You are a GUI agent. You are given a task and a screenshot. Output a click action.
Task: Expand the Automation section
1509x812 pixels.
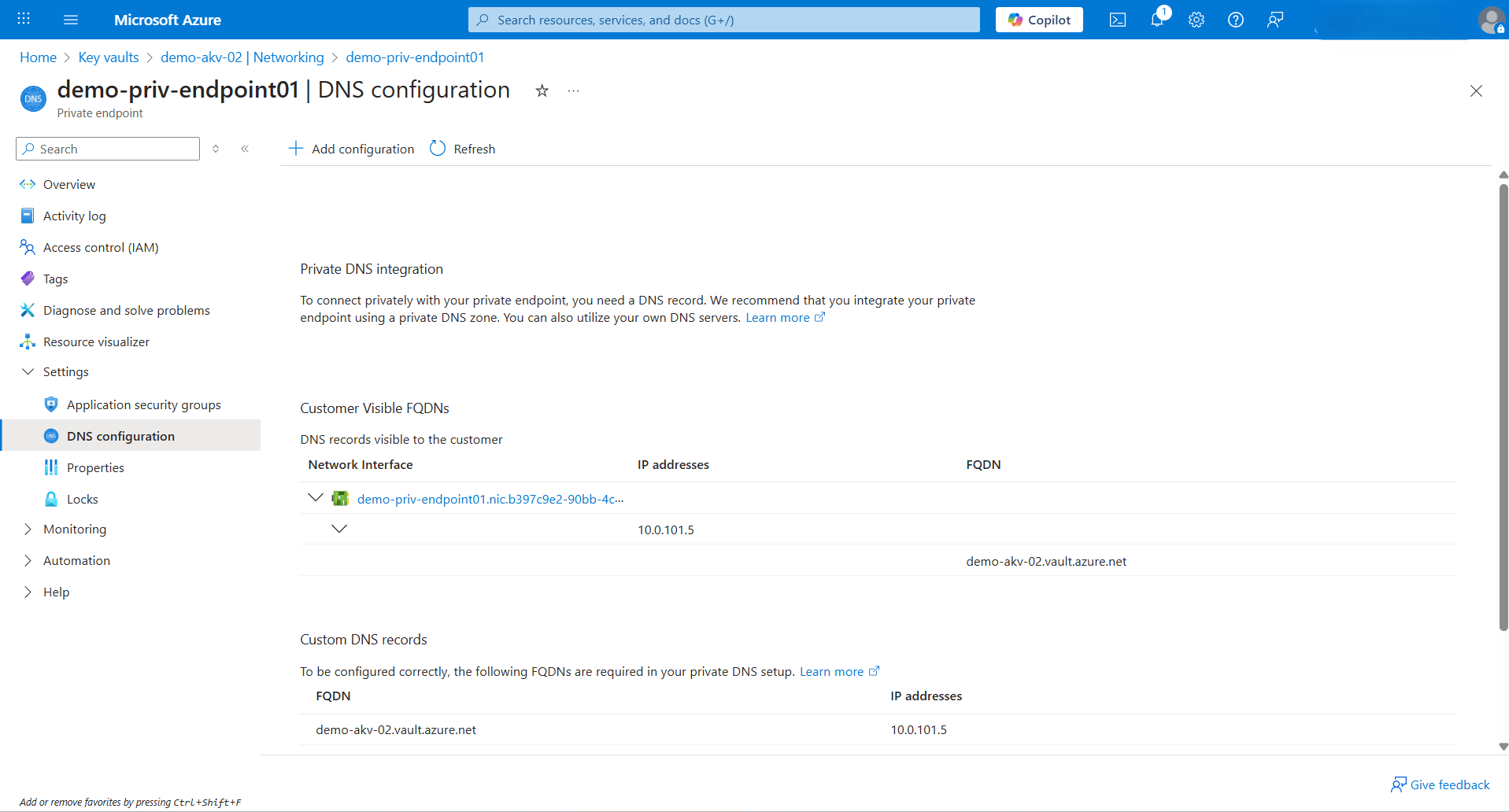coord(28,559)
